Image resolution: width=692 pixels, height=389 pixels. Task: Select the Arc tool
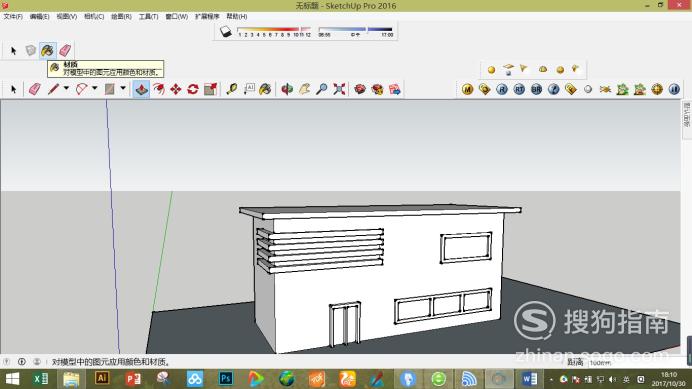point(82,89)
